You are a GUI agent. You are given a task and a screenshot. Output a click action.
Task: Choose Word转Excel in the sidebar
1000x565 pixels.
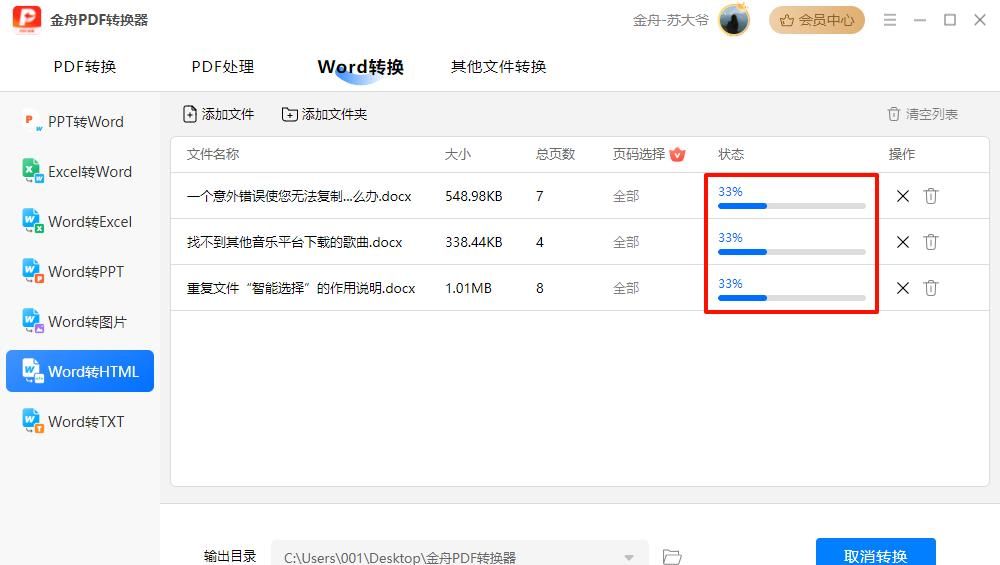click(x=80, y=221)
